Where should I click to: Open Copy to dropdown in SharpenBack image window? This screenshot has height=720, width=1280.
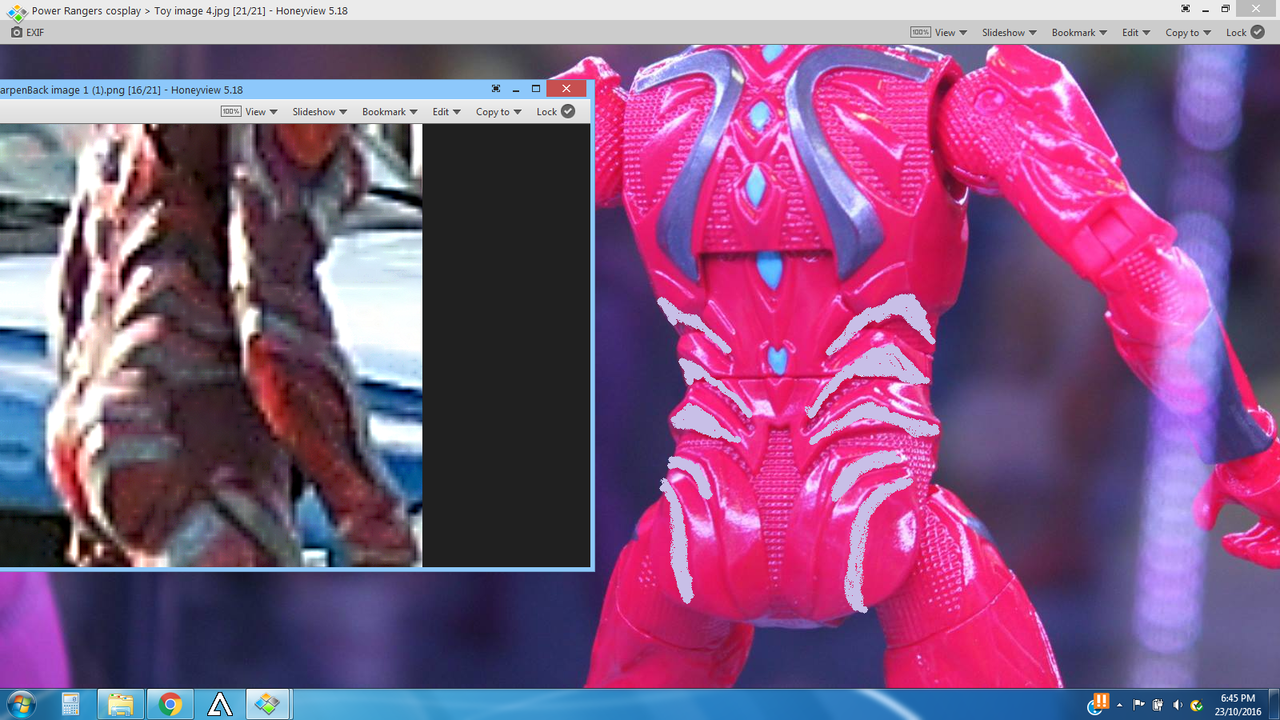498,111
